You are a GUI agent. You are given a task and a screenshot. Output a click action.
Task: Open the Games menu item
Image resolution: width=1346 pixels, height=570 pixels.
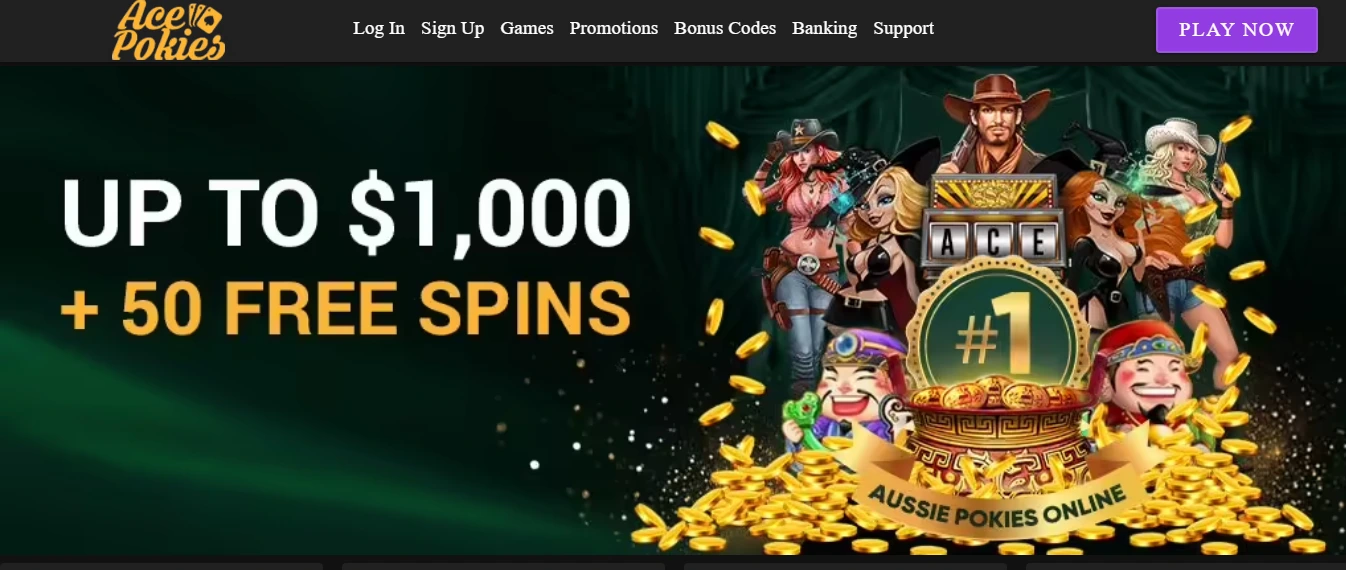527,29
